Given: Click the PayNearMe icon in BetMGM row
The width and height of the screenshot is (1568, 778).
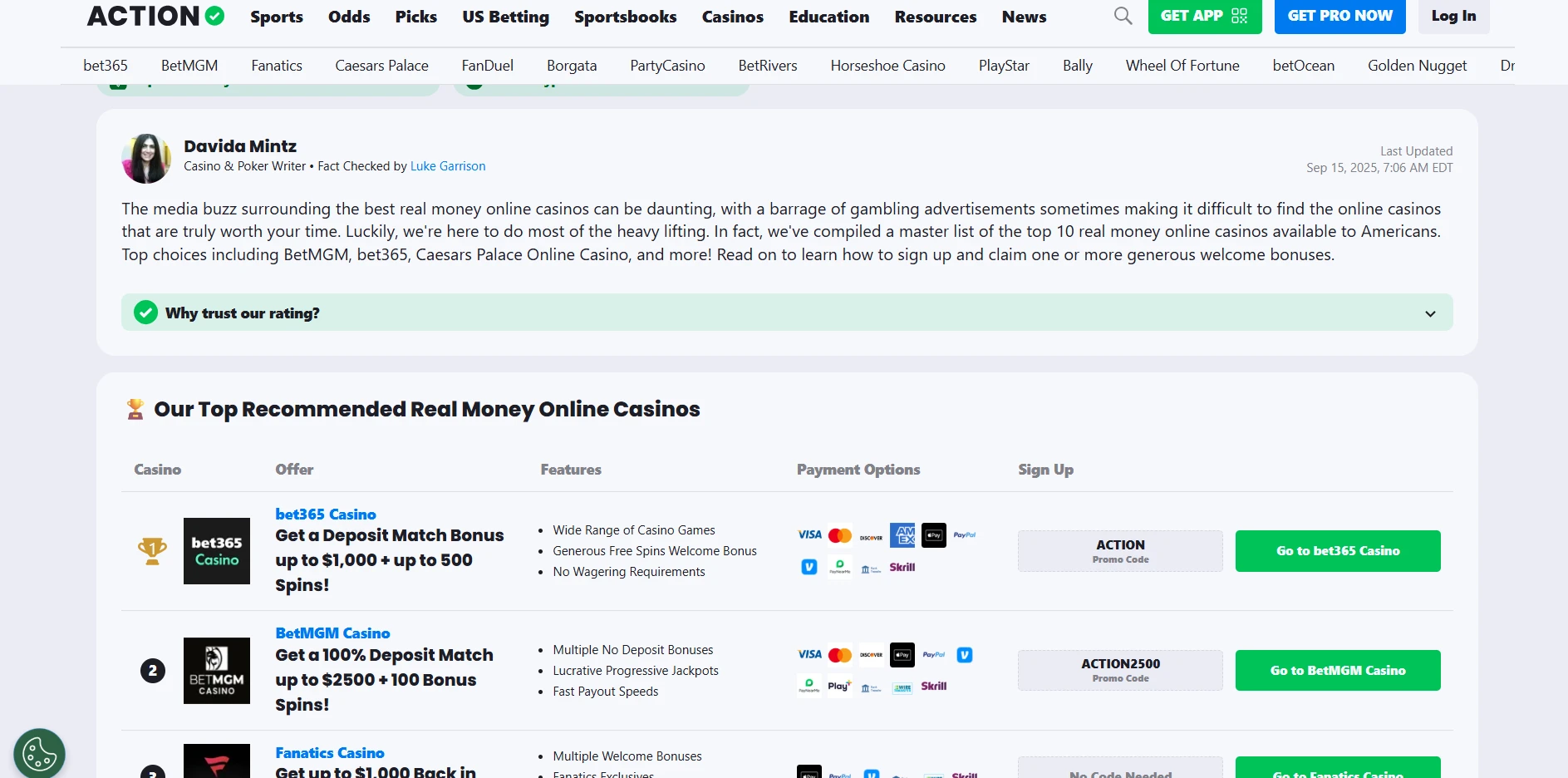Looking at the screenshot, I should click(809, 686).
